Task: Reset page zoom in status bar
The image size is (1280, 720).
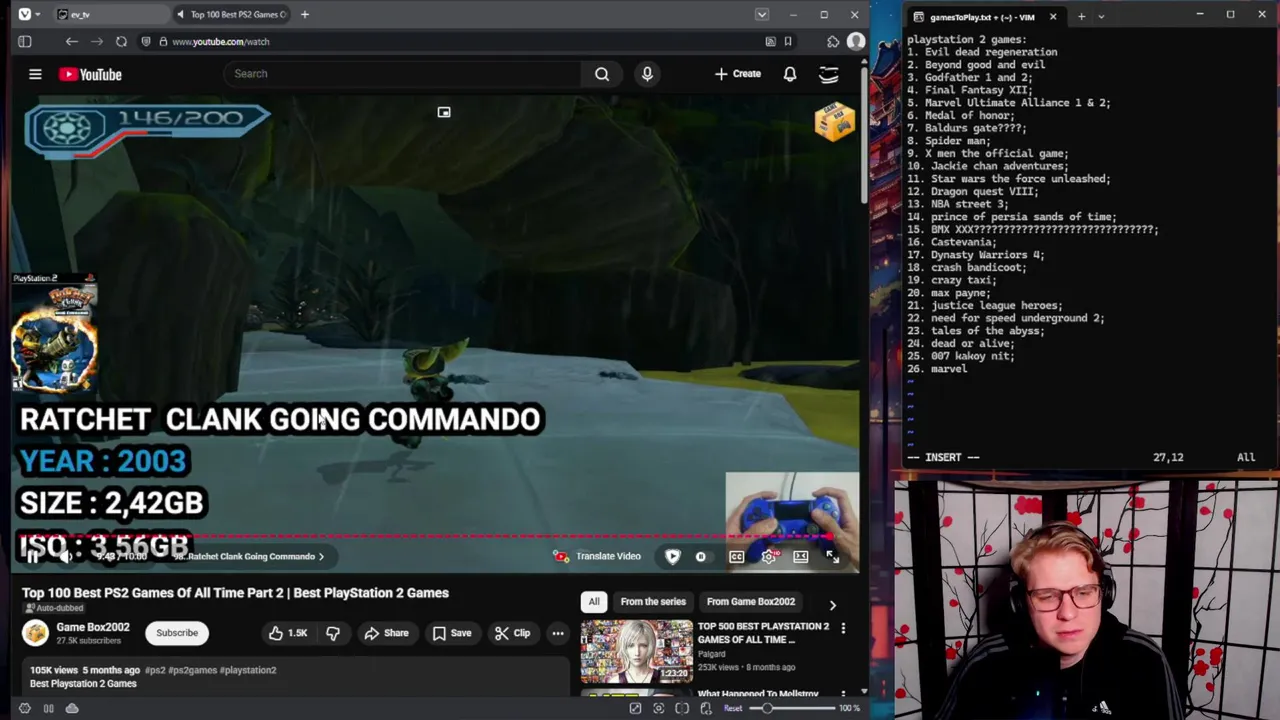Action: coord(733,708)
